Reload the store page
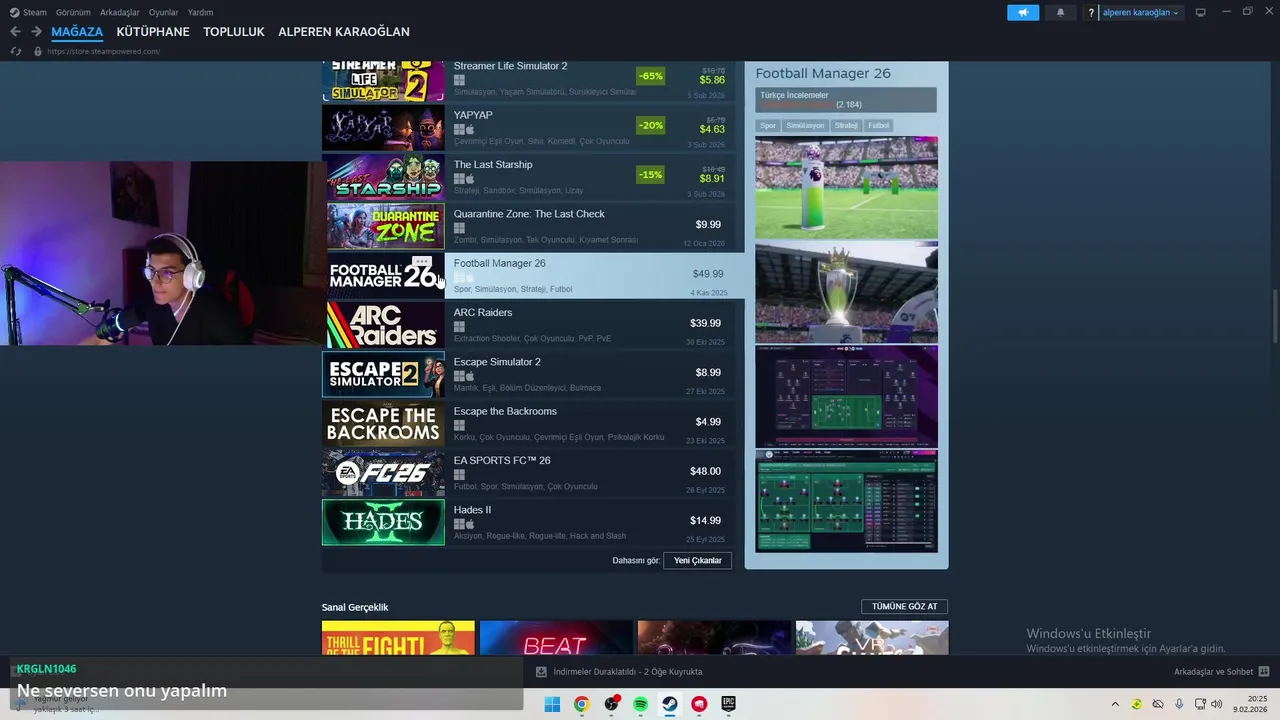The height and width of the screenshot is (720, 1280). point(15,51)
